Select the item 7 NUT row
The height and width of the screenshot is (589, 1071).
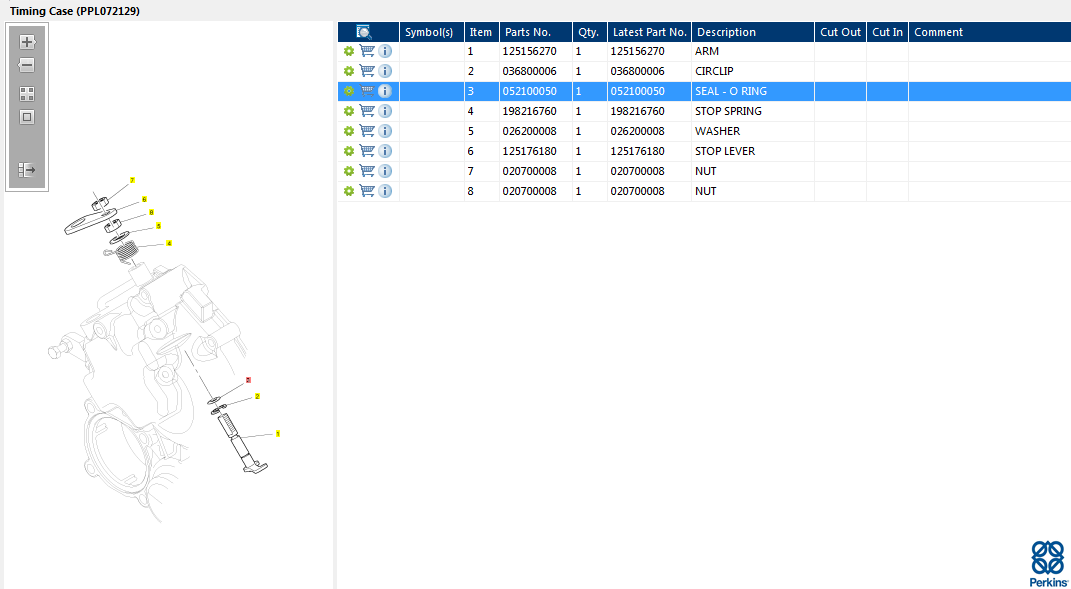705,171
